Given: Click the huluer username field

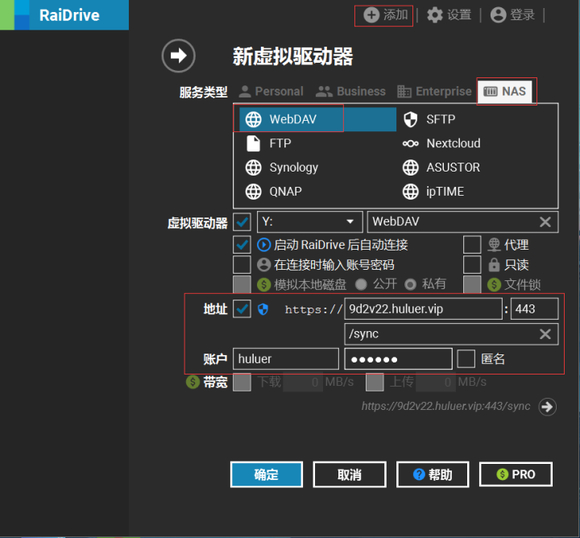Looking at the screenshot, I should [286, 359].
